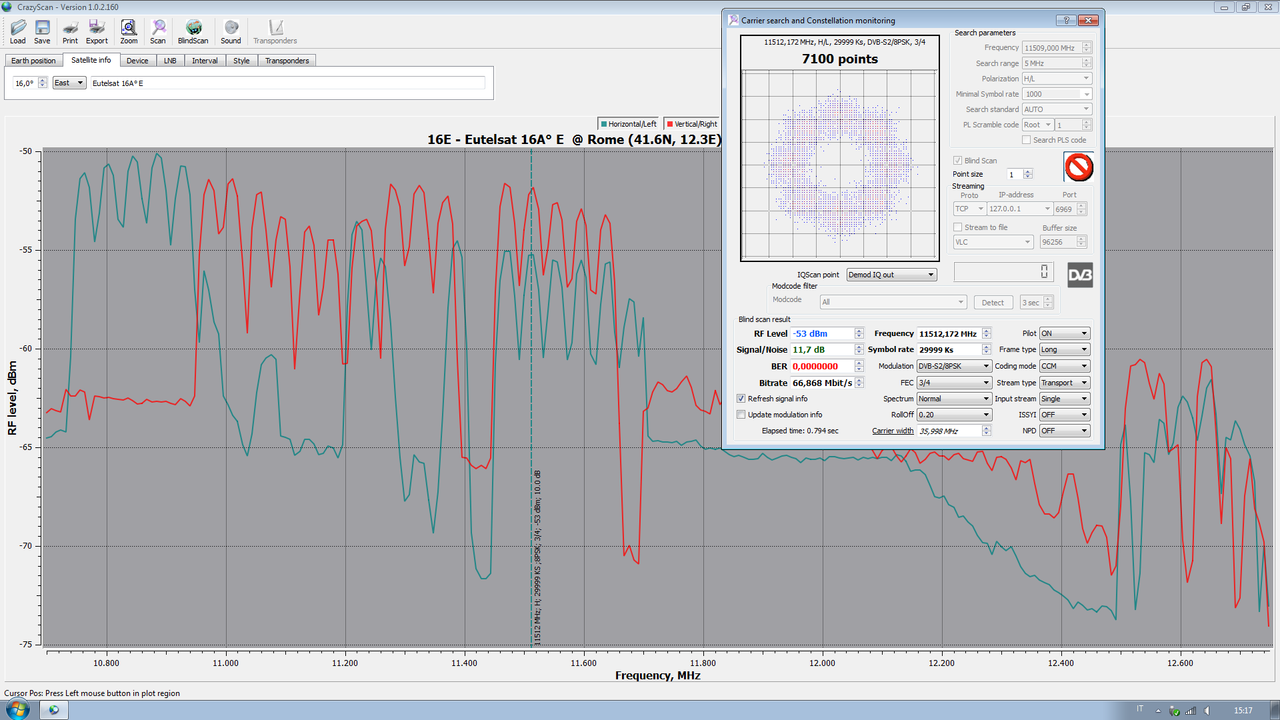Open the East direction dropdown

coord(69,83)
